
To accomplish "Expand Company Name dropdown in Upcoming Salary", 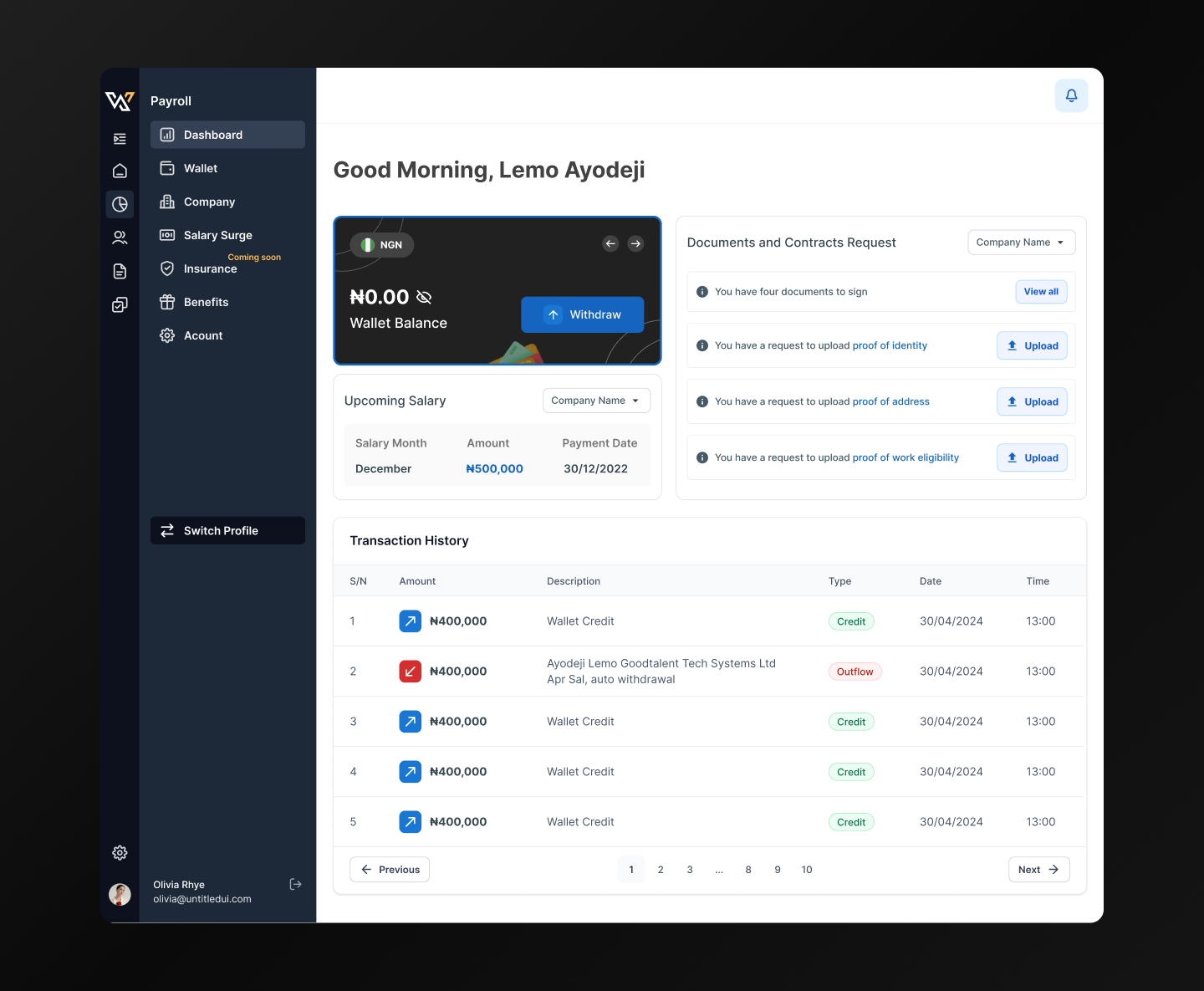I will pos(596,401).
